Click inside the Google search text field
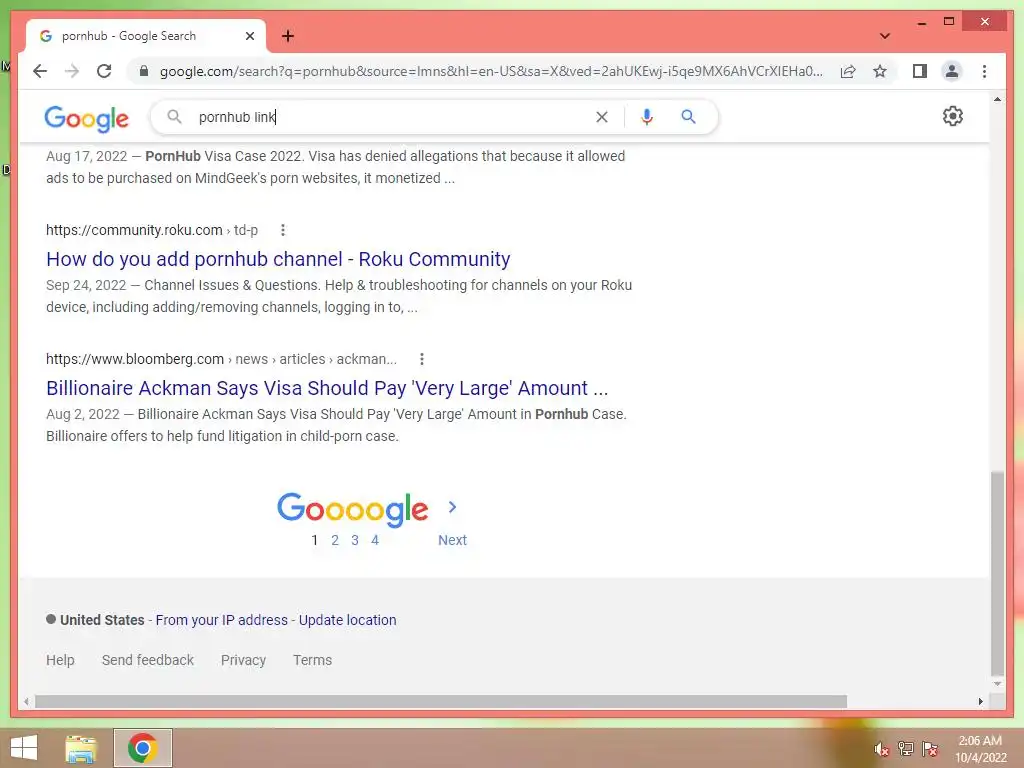 392,117
